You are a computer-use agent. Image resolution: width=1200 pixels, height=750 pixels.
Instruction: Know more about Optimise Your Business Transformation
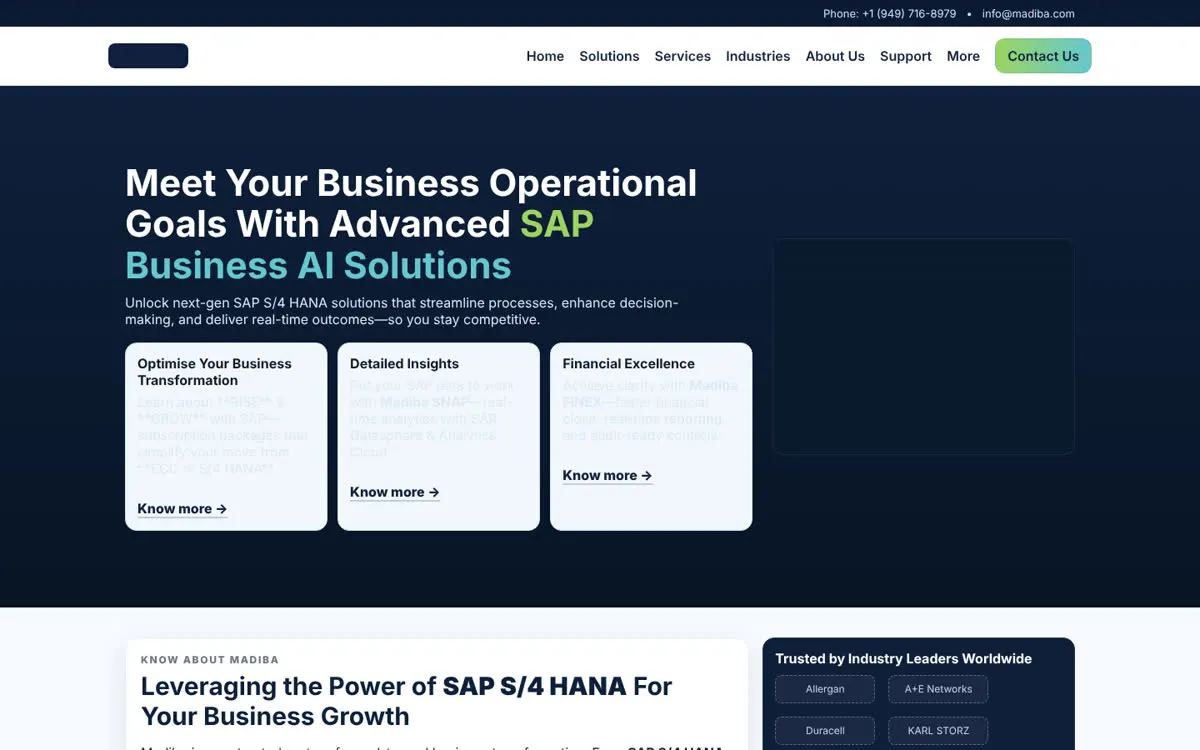tap(182, 509)
